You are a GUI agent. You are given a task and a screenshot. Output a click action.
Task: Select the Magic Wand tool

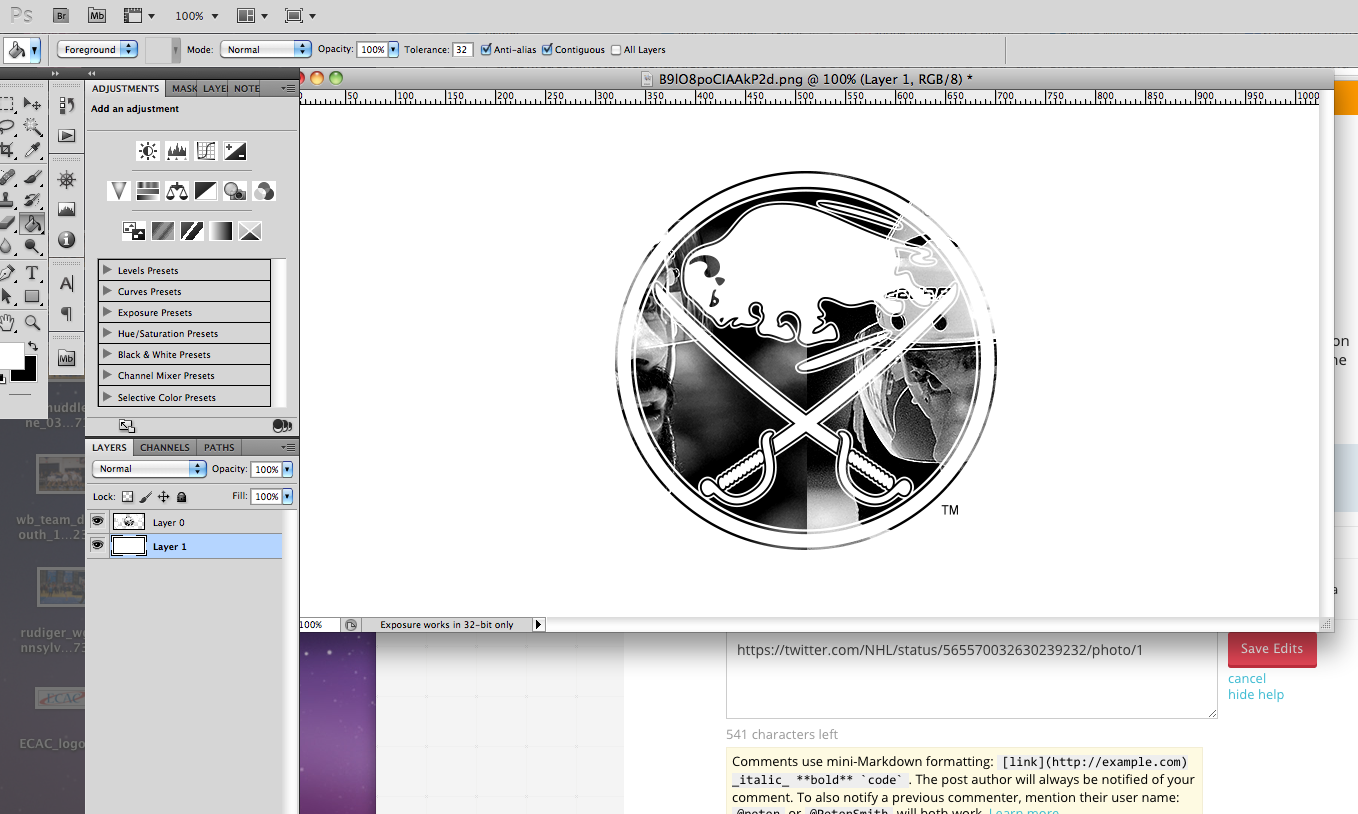point(33,127)
